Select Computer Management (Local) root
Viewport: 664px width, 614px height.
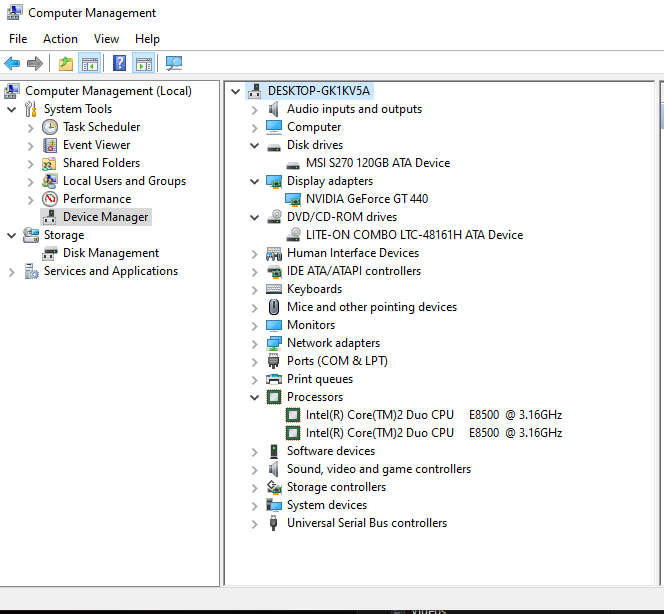(x=108, y=91)
